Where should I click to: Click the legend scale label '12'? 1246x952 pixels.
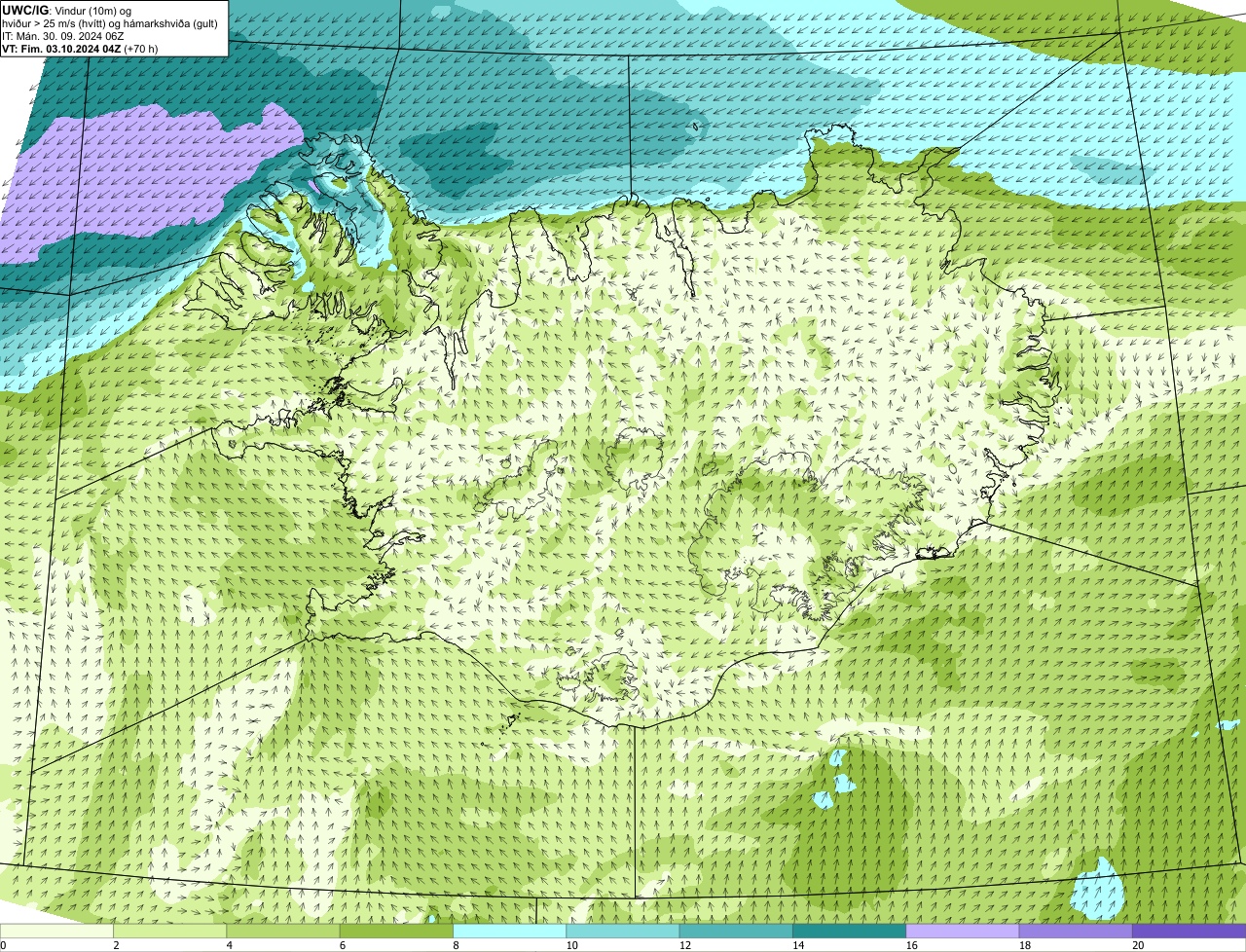[x=684, y=945]
